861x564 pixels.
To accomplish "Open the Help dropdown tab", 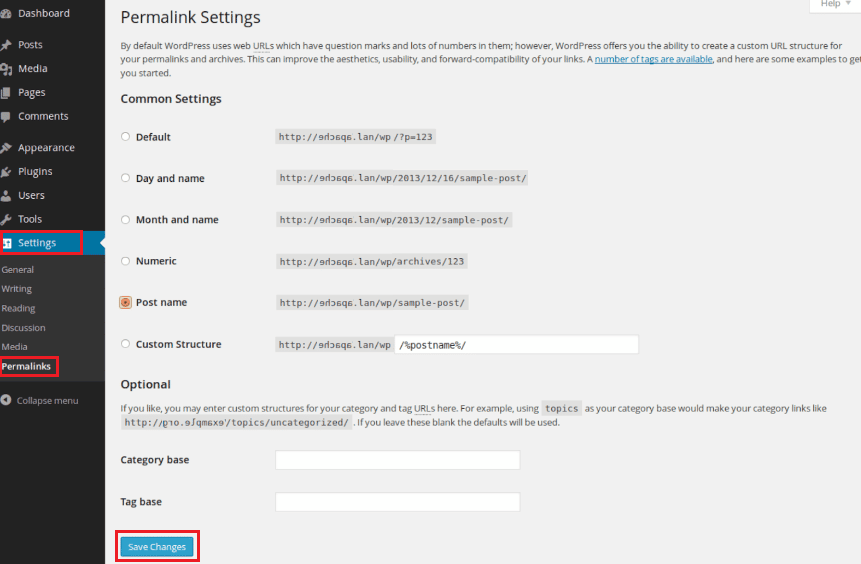I will click(x=835, y=4).
